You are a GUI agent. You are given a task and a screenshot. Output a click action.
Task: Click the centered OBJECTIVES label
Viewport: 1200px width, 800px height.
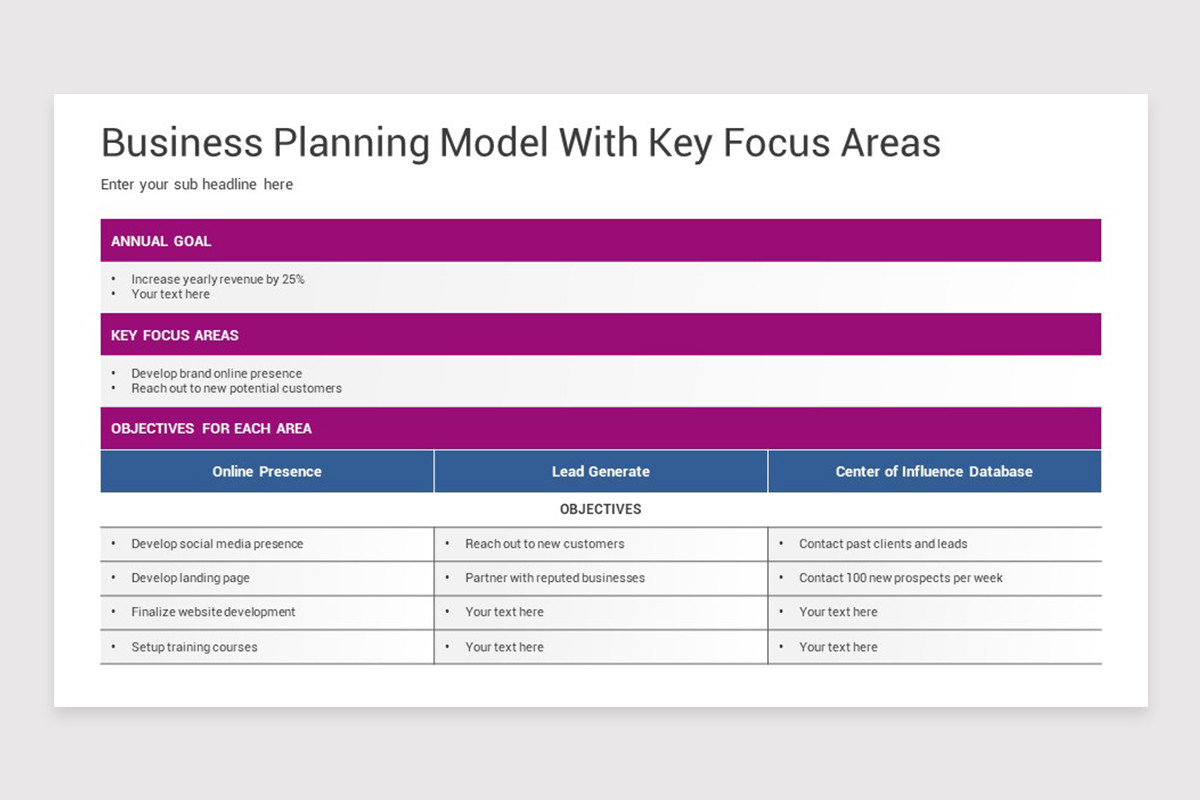601,509
